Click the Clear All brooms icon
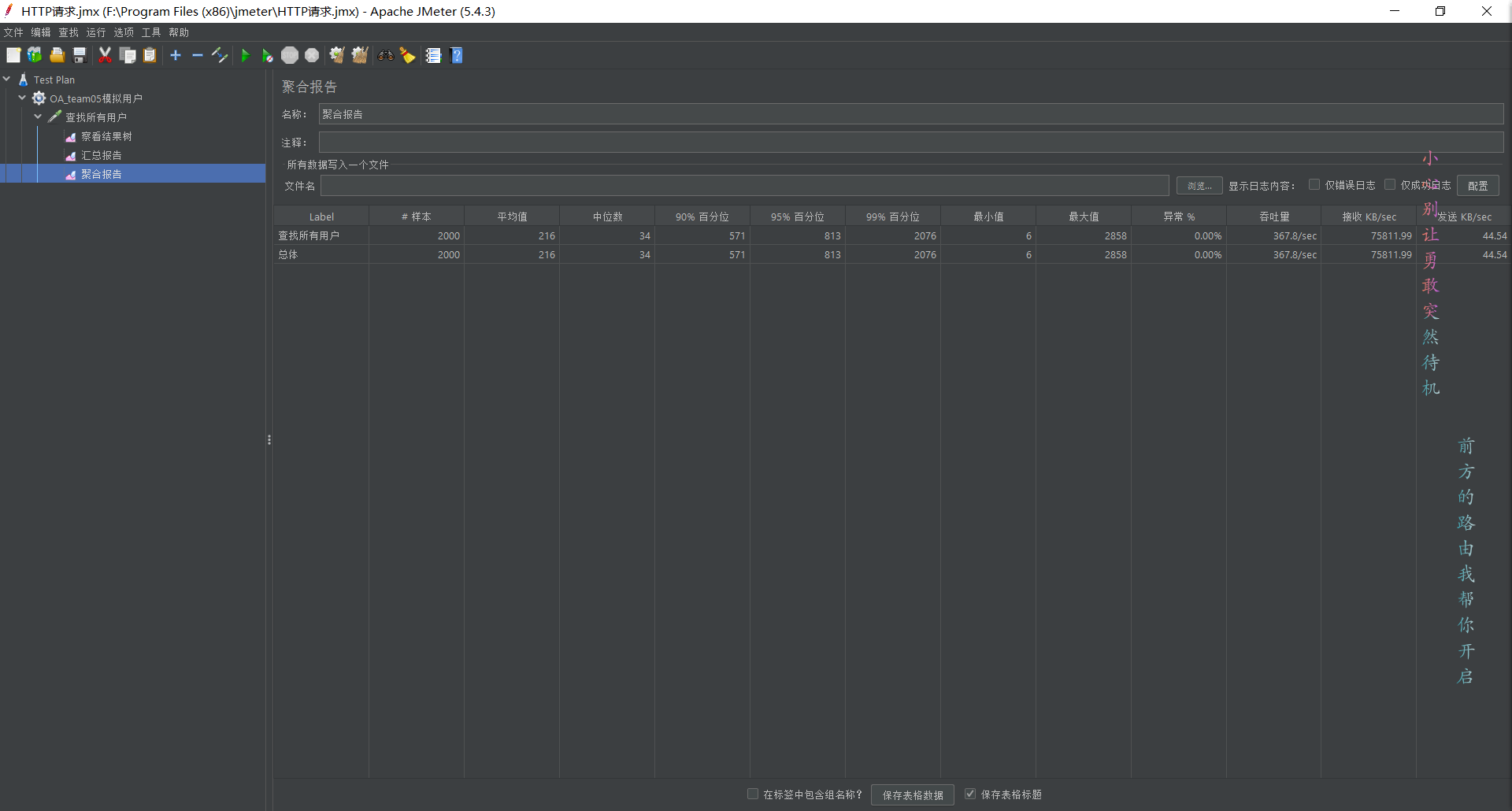The image size is (1512, 811). tap(360, 55)
